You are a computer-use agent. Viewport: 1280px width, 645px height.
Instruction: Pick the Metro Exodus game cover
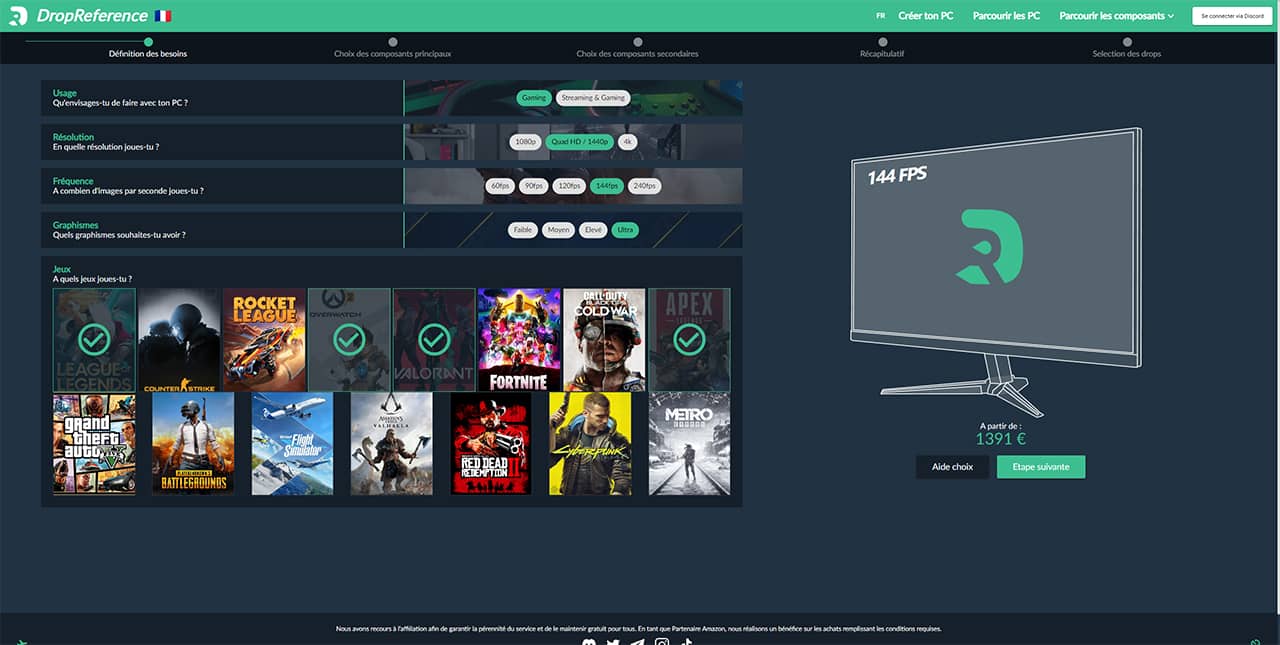point(689,444)
